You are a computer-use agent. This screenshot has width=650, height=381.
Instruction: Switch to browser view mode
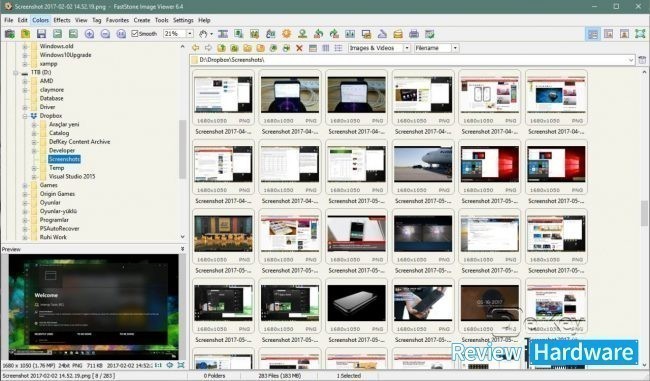click(593, 34)
